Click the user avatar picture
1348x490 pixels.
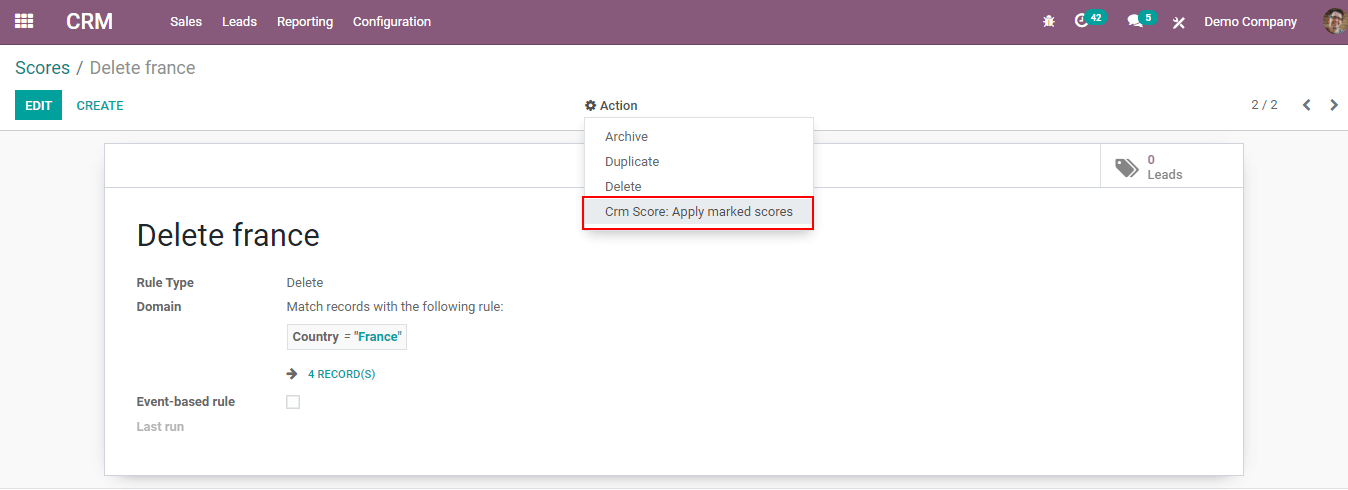1334,21
